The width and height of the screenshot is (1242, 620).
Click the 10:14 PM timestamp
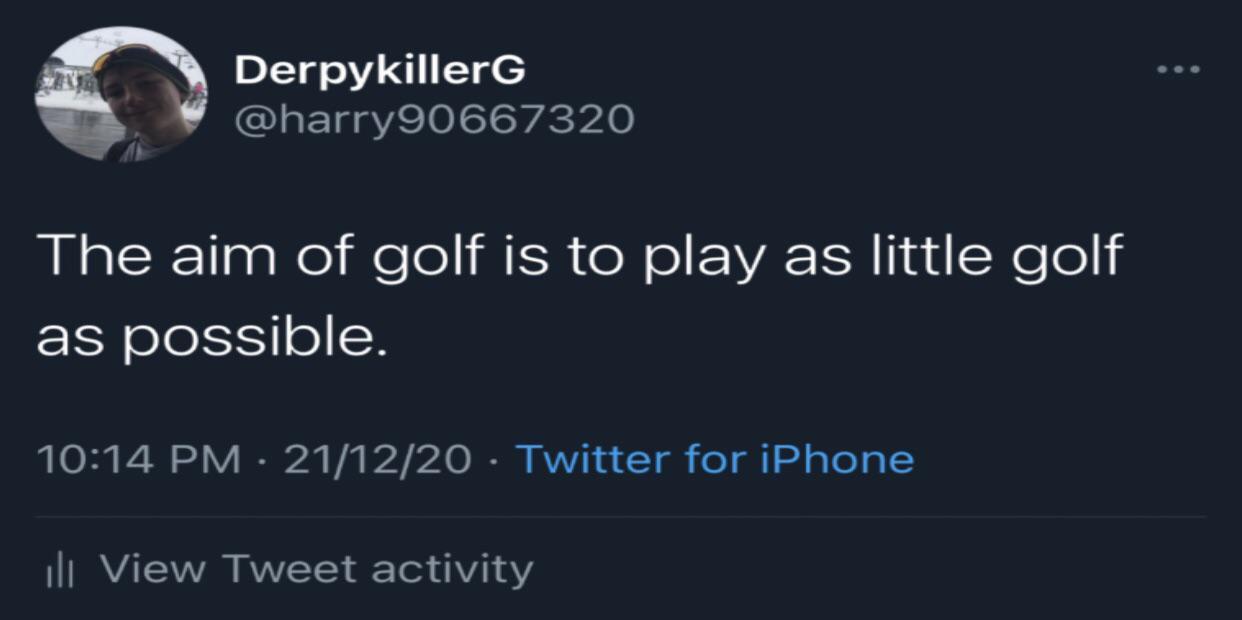coord(138,460)
